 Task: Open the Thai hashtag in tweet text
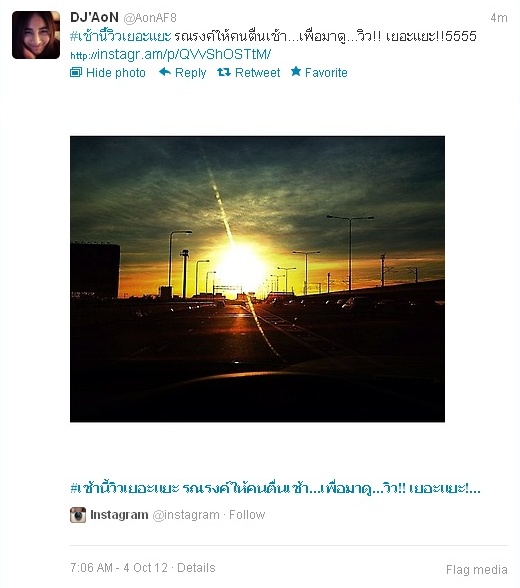(x=120, y=36)
